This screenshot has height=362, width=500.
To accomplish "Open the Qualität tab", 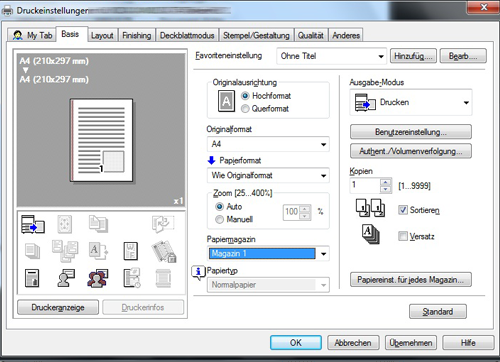I will pyautogui.click(x=311, y=35).
